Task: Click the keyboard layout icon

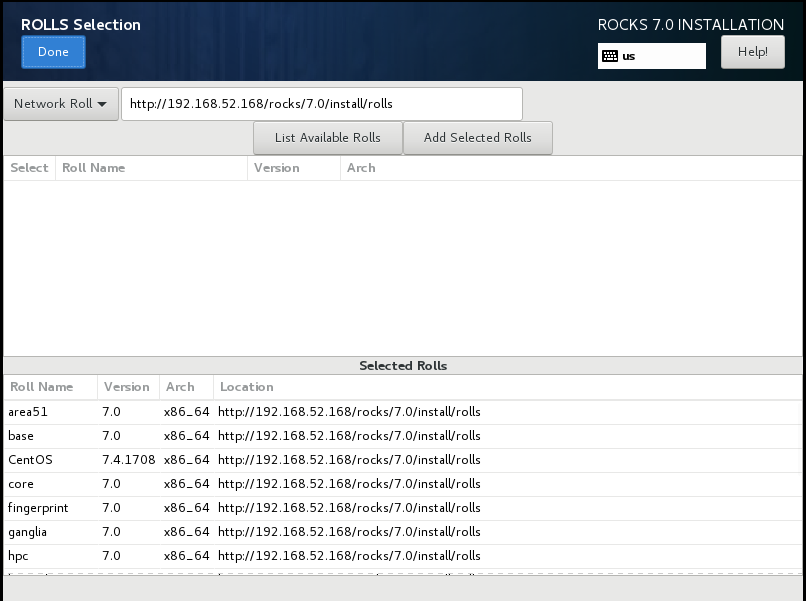Action: [x=610, y=56]
